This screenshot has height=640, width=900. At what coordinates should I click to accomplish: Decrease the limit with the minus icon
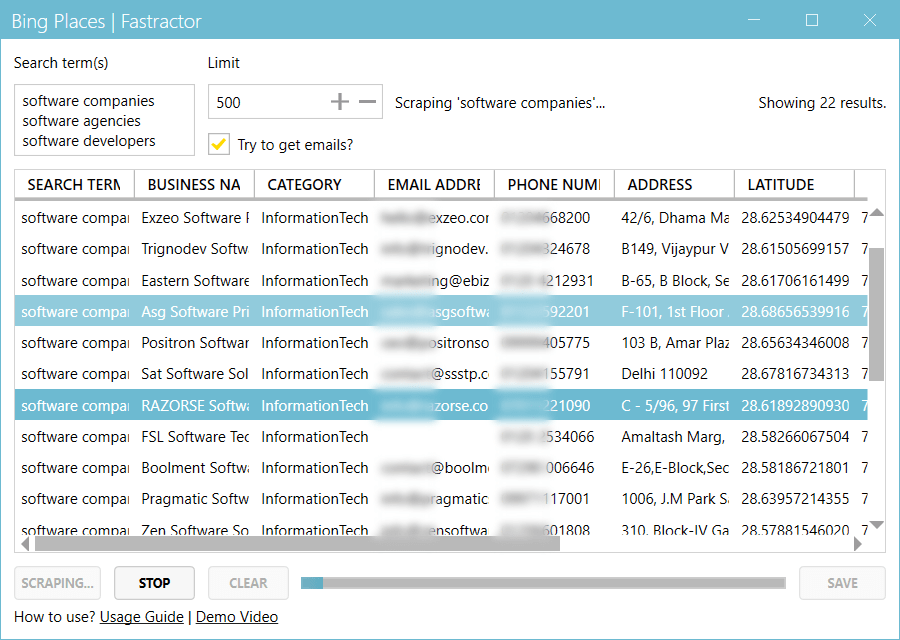(367, 102)
